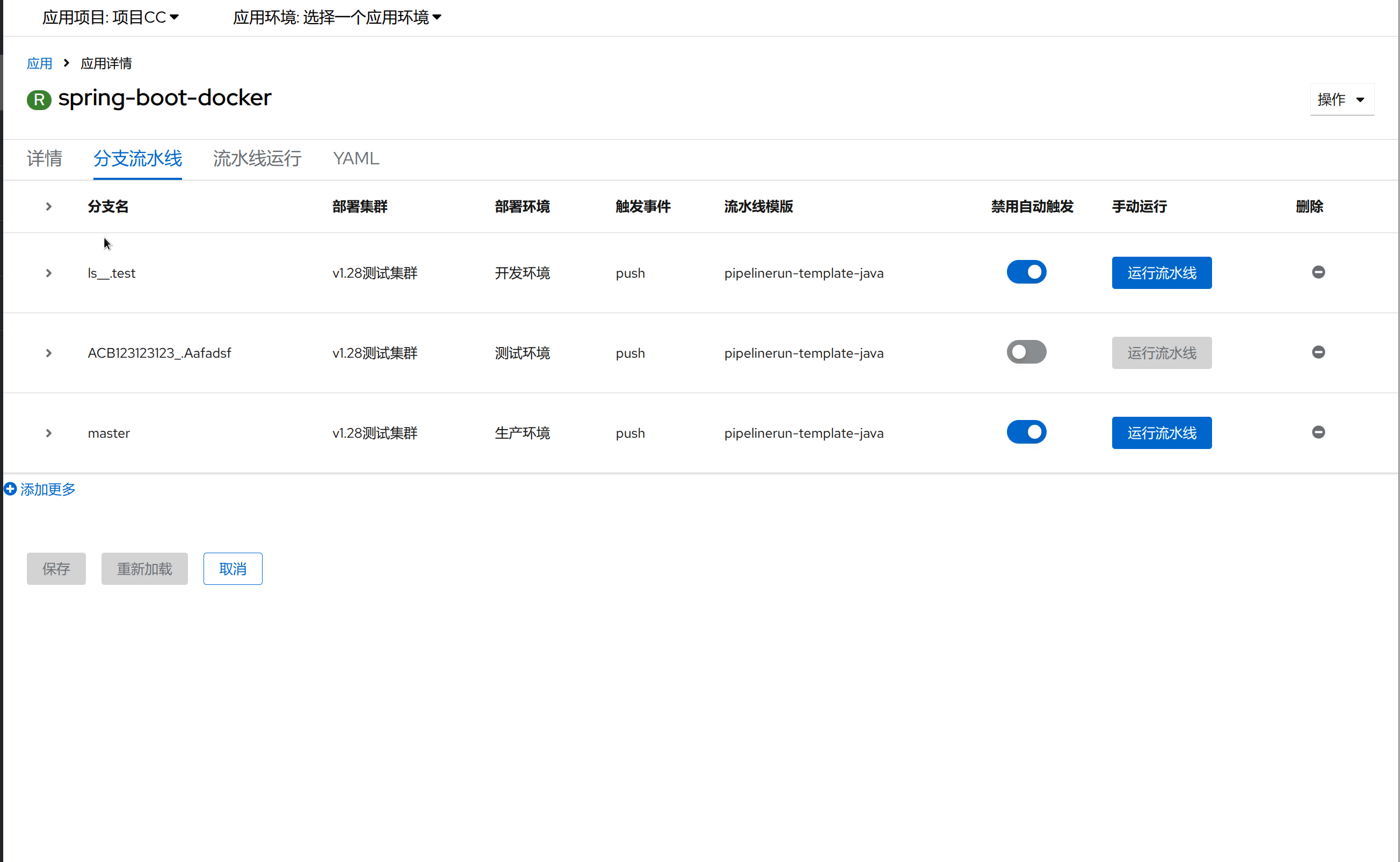Click plus icon beside 添加更多
Image resolution: width=1400 pixels, height=862 pixels.
coord(10,489)
